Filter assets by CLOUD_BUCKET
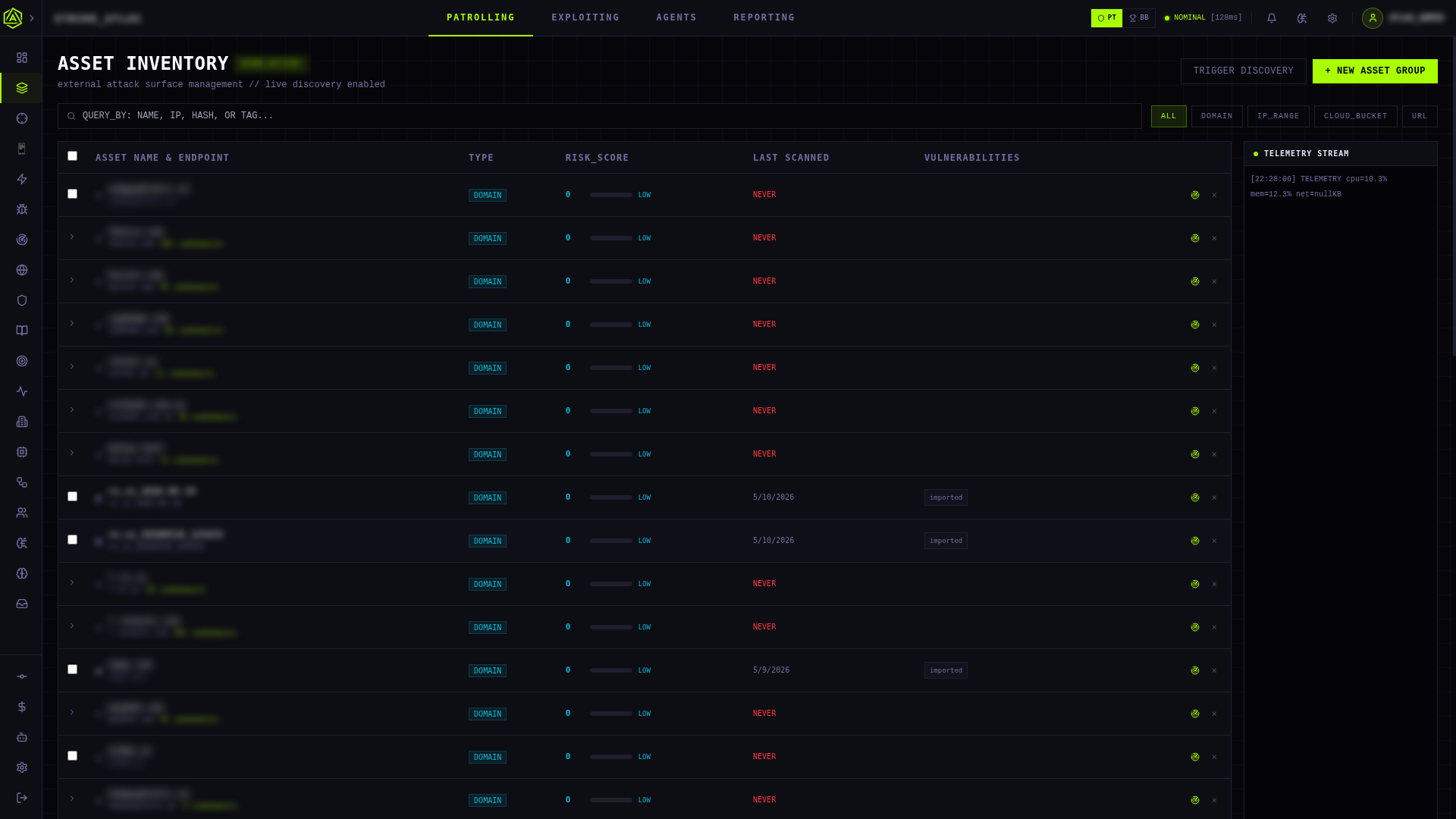 (x=1356, y=116)
